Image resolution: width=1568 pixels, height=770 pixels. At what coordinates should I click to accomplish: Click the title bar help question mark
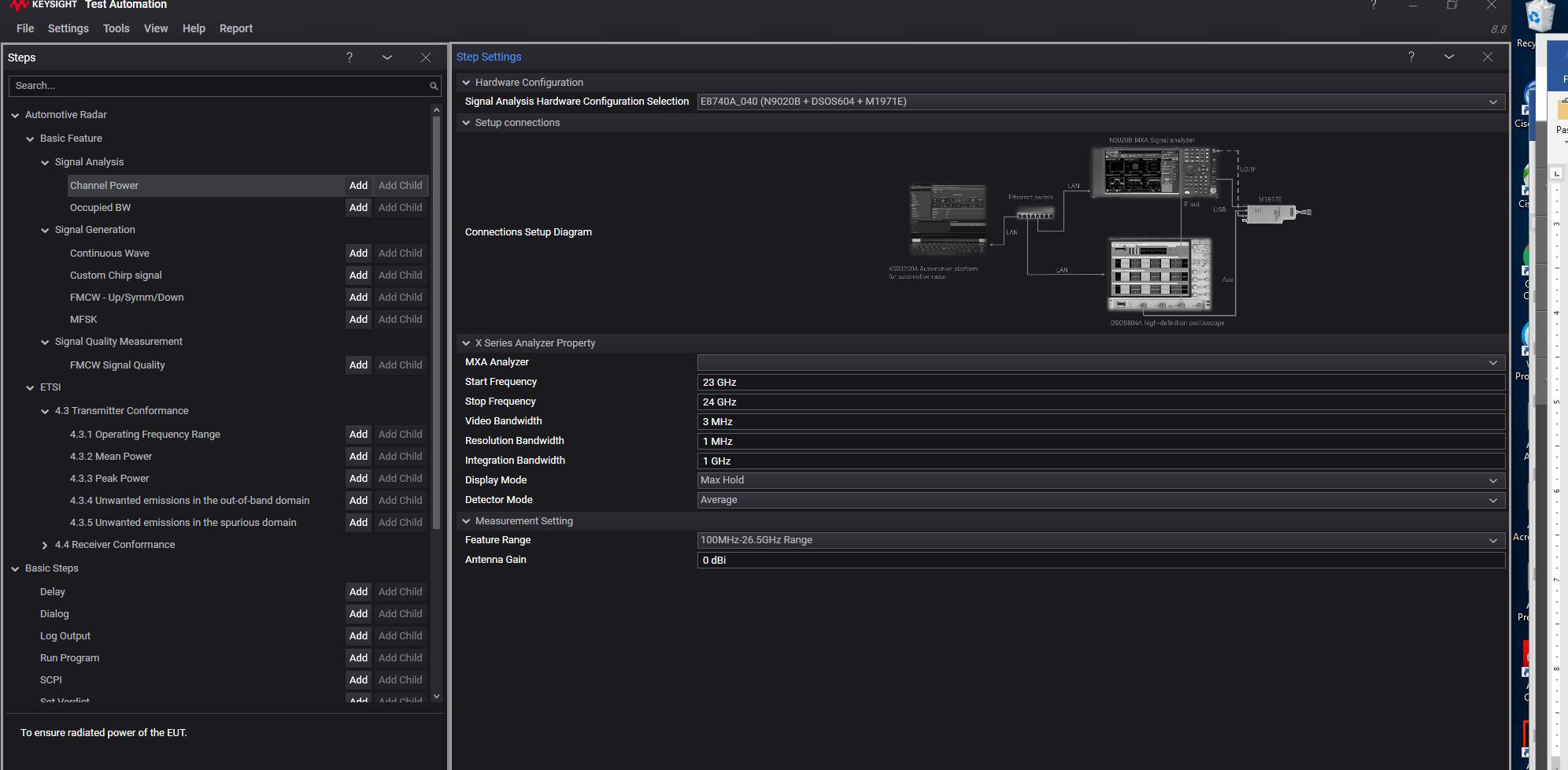(1374, 5)
